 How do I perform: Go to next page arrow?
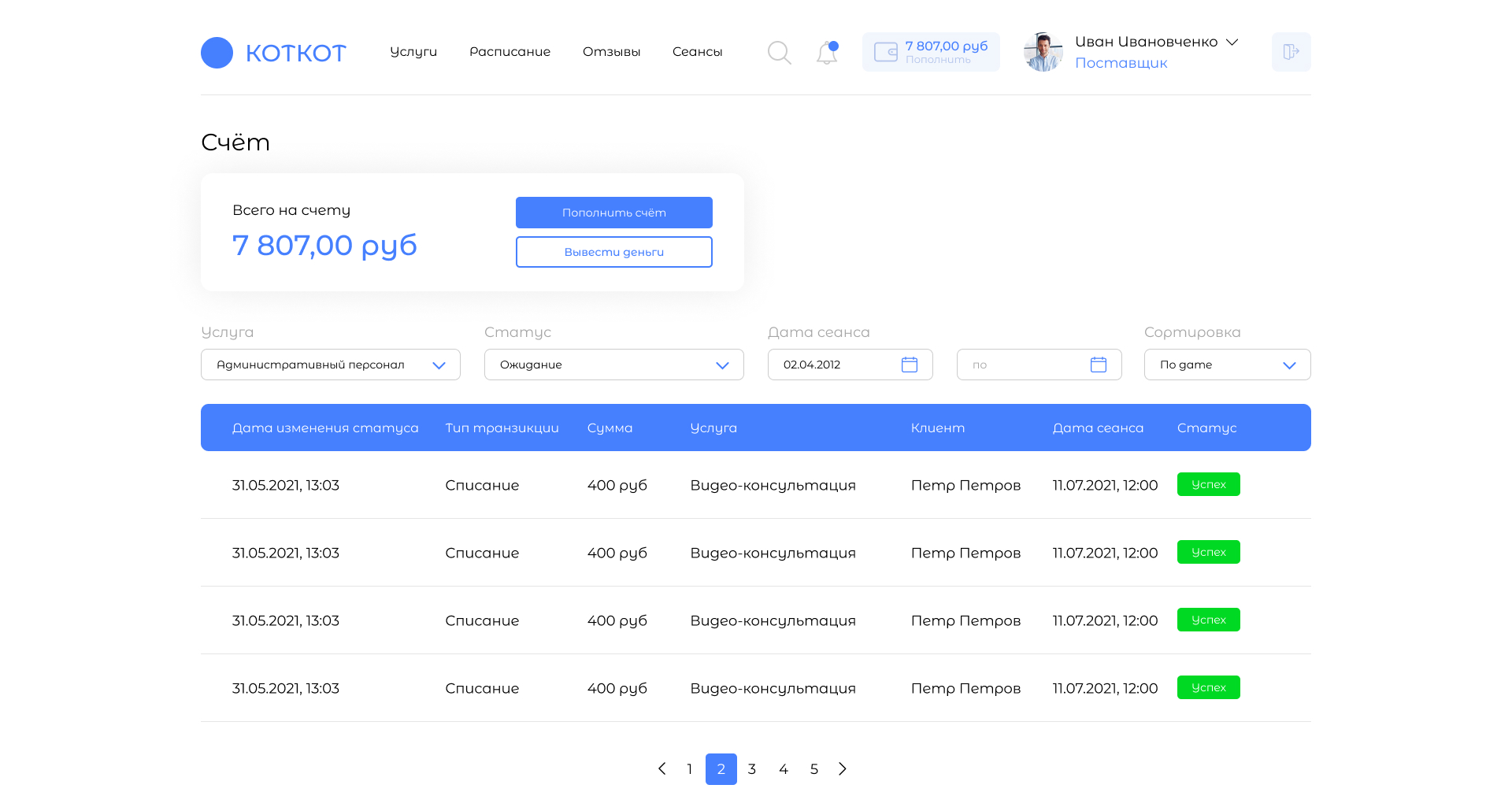(843, 768)
